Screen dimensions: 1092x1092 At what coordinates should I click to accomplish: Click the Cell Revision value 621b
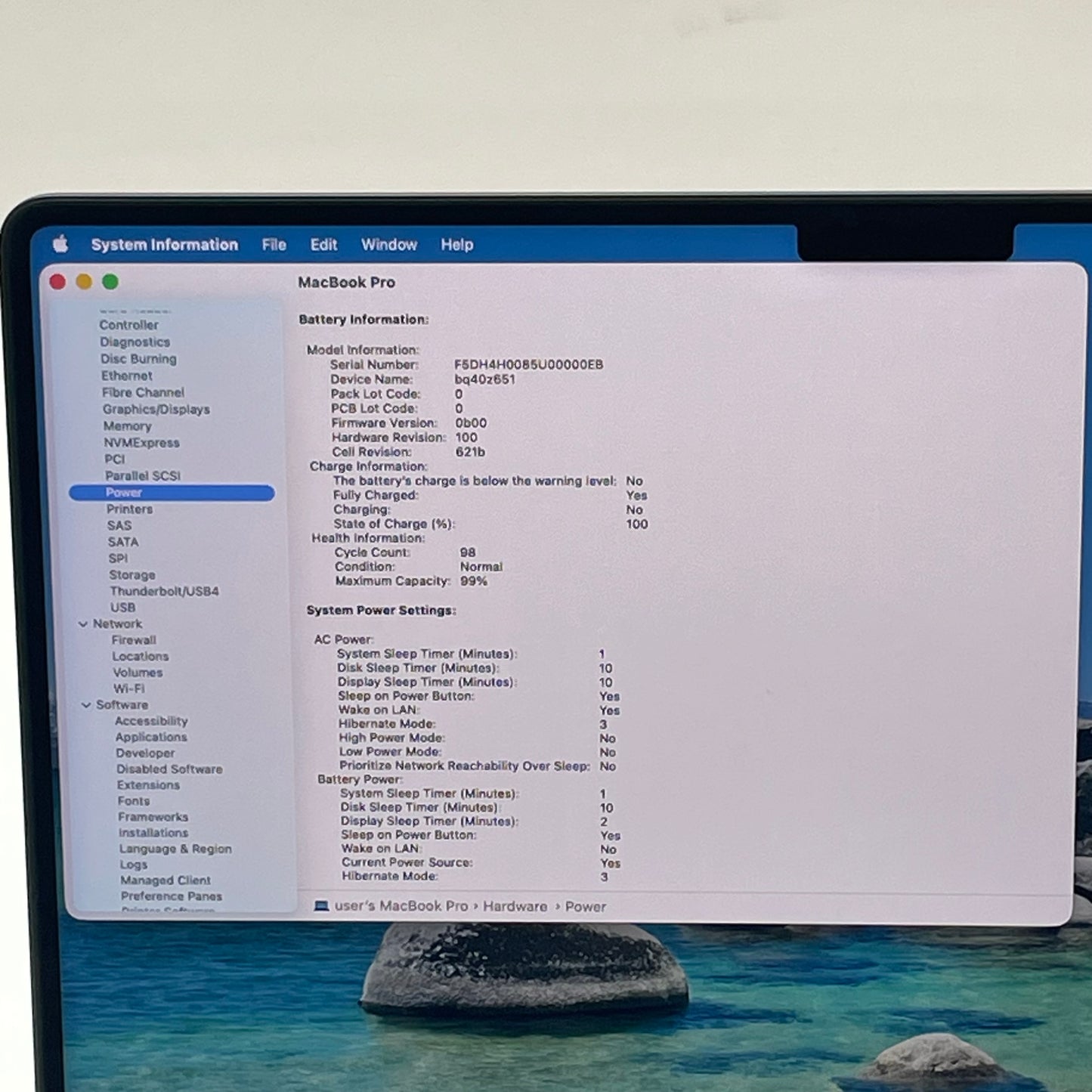tap(470, 452)
